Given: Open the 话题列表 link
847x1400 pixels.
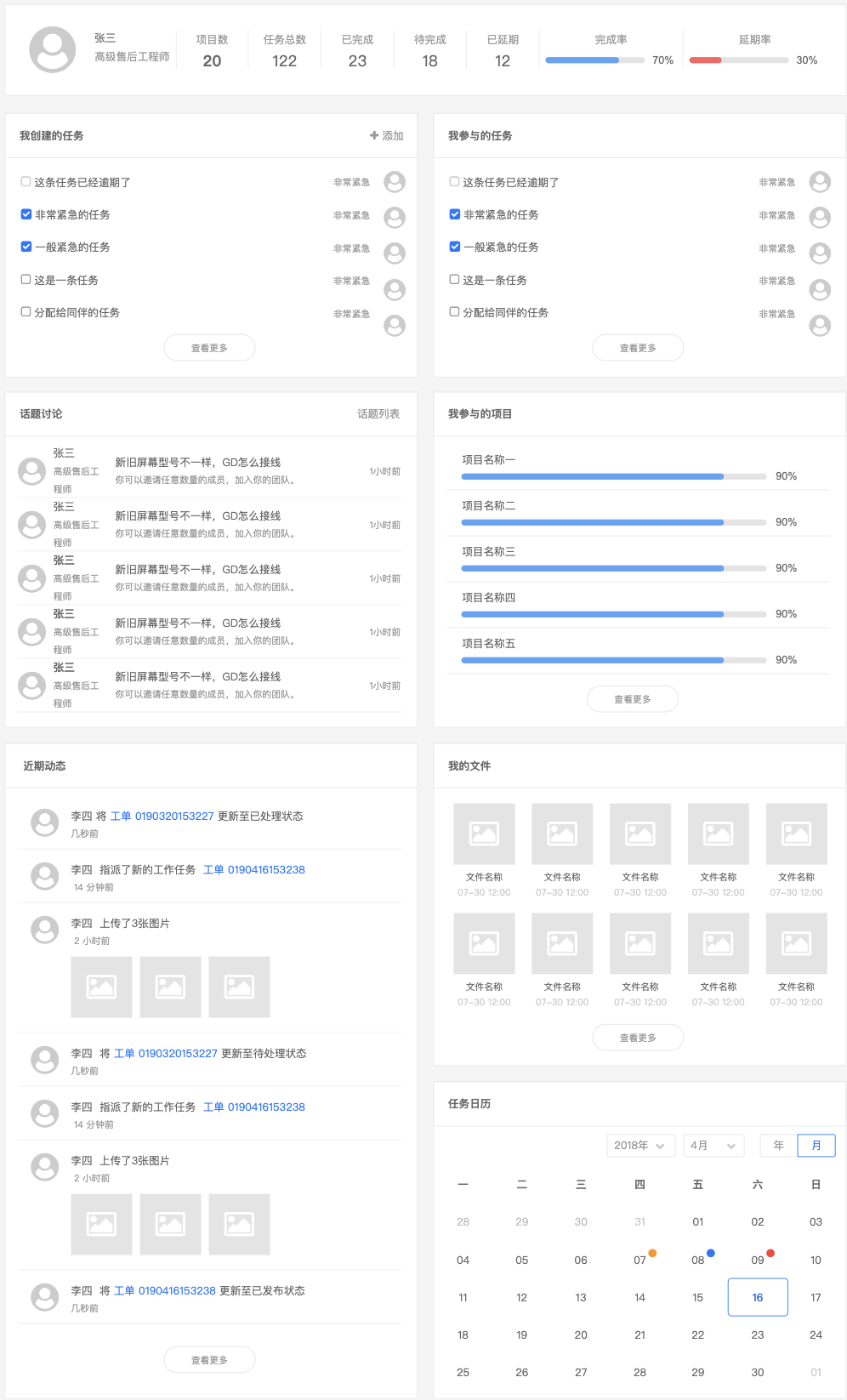Looking at the screenshot, I should (x=378, y=414).
